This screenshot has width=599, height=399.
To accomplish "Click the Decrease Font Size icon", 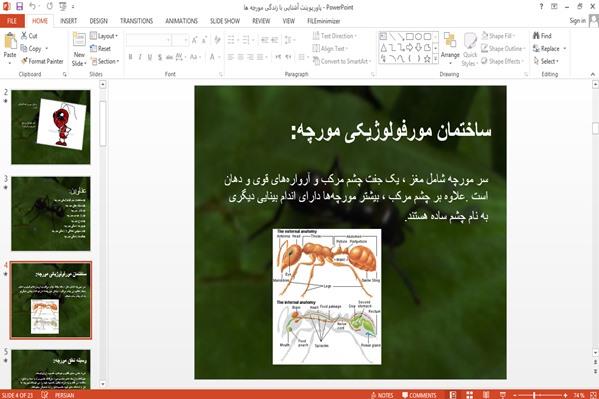I will [205, 40].
